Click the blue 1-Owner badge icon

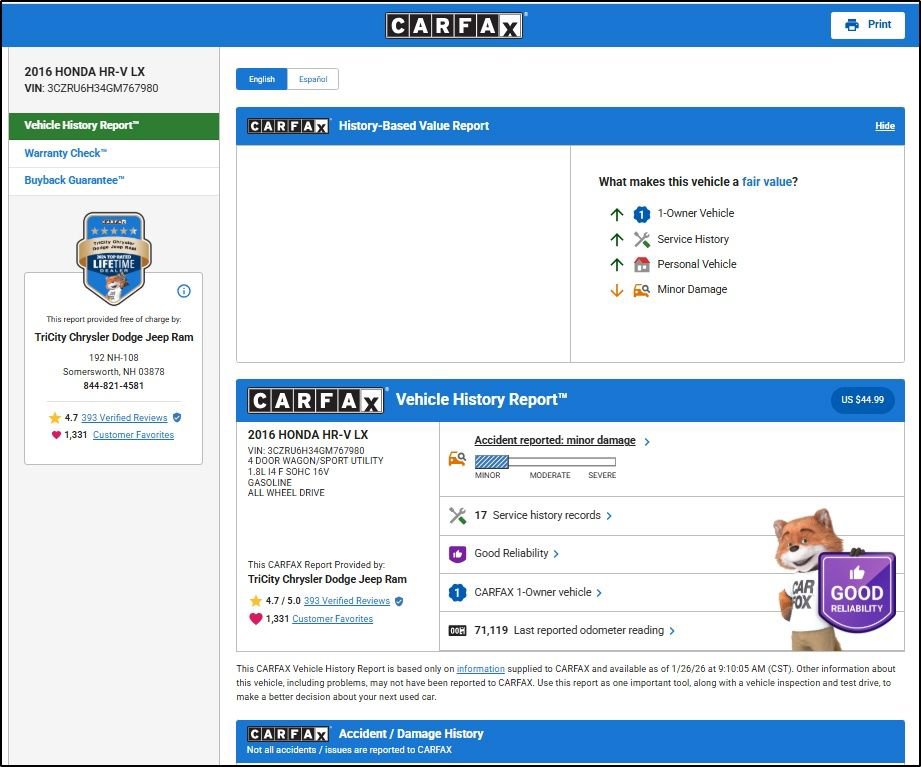click(457, 593)
